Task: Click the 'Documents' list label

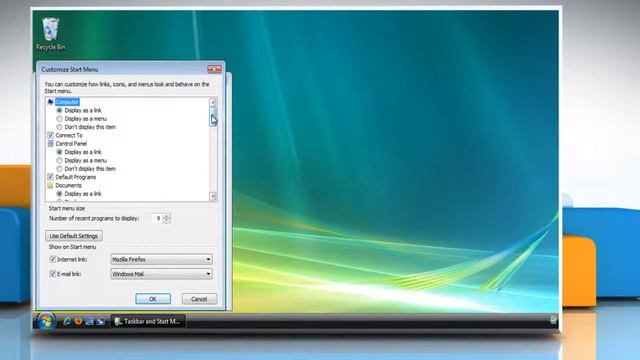Action: pos(69,185)
